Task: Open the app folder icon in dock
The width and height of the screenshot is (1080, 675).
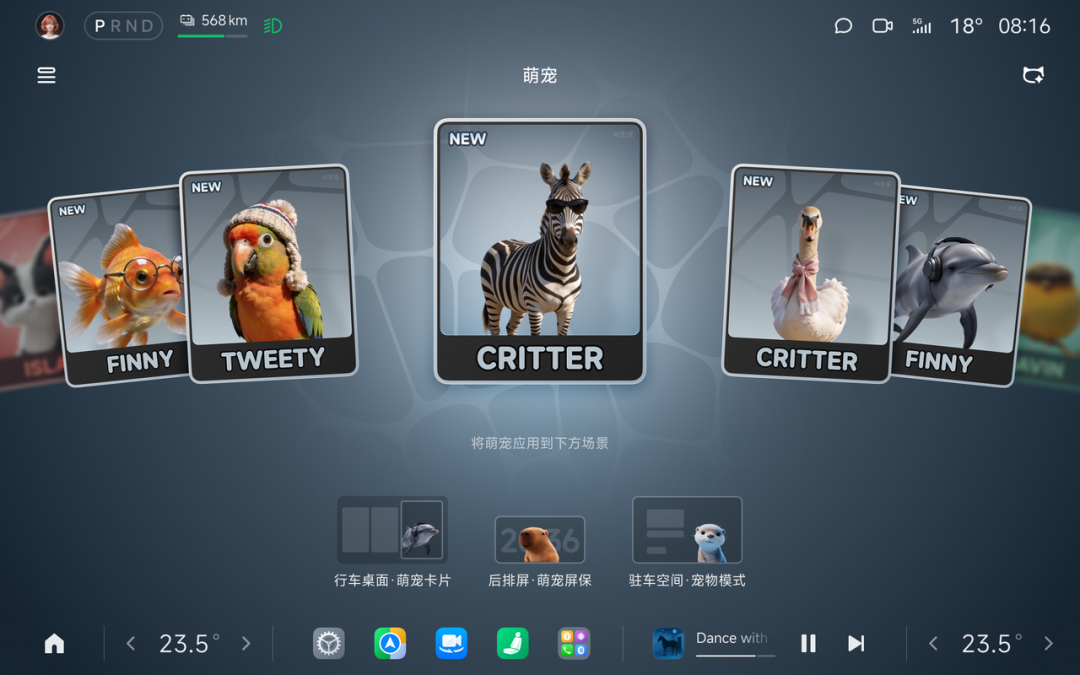Action: coord(574,643)
